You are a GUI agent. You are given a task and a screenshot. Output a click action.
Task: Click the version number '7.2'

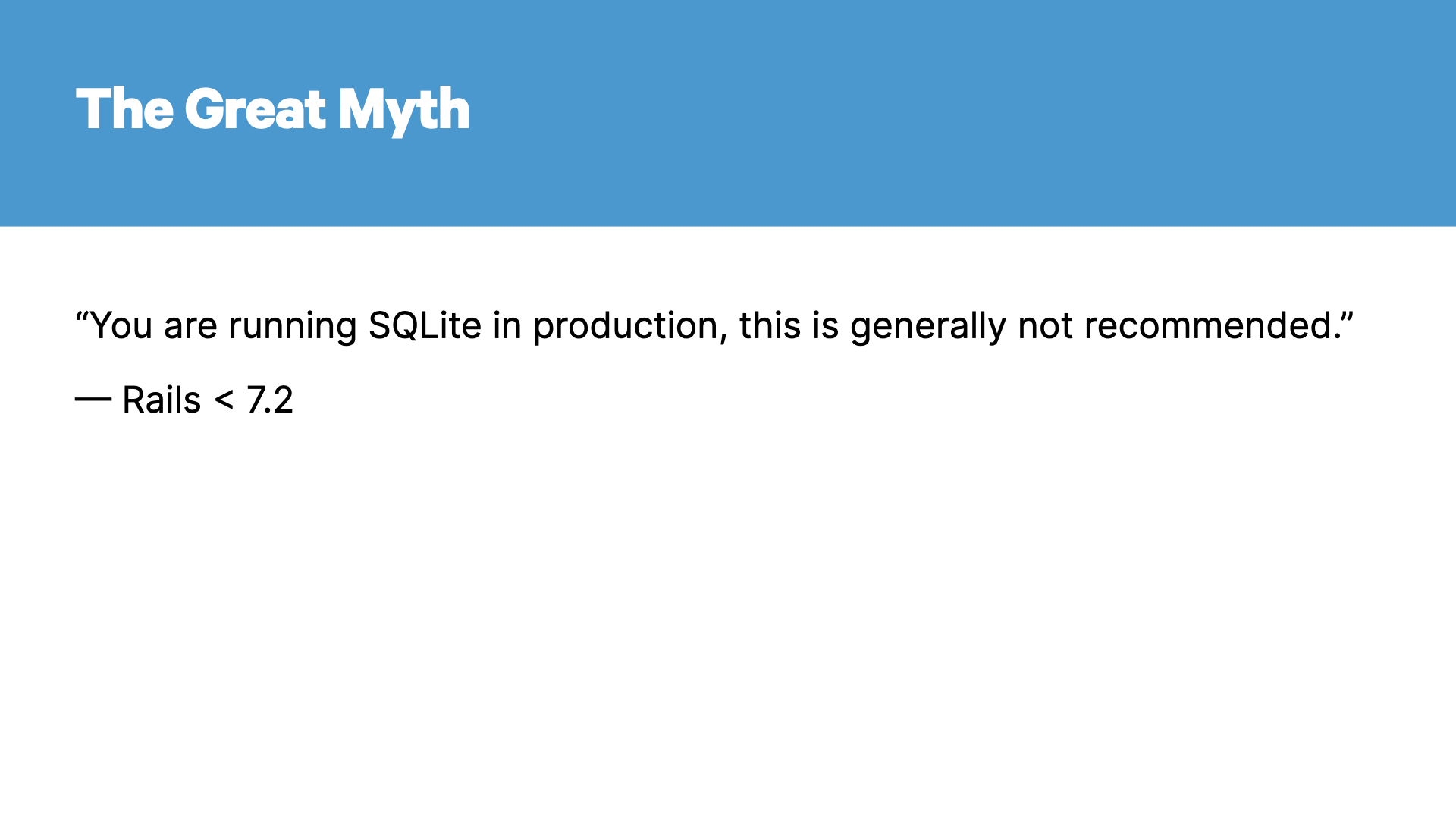270,400
